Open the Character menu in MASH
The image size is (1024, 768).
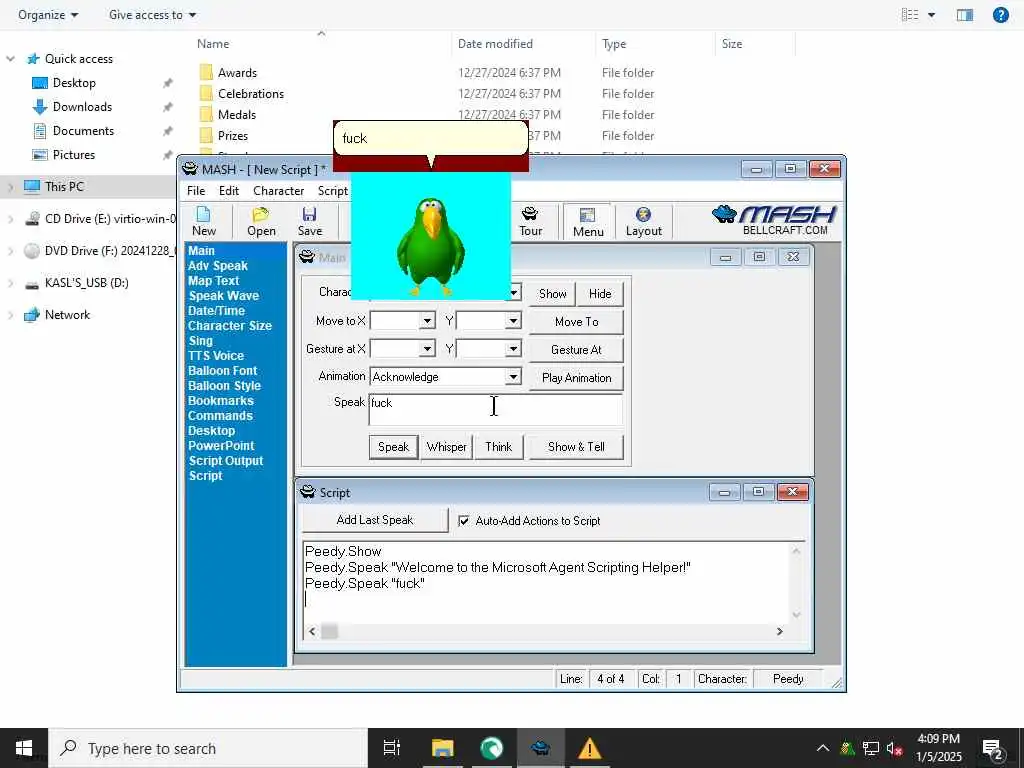[278, 191]
